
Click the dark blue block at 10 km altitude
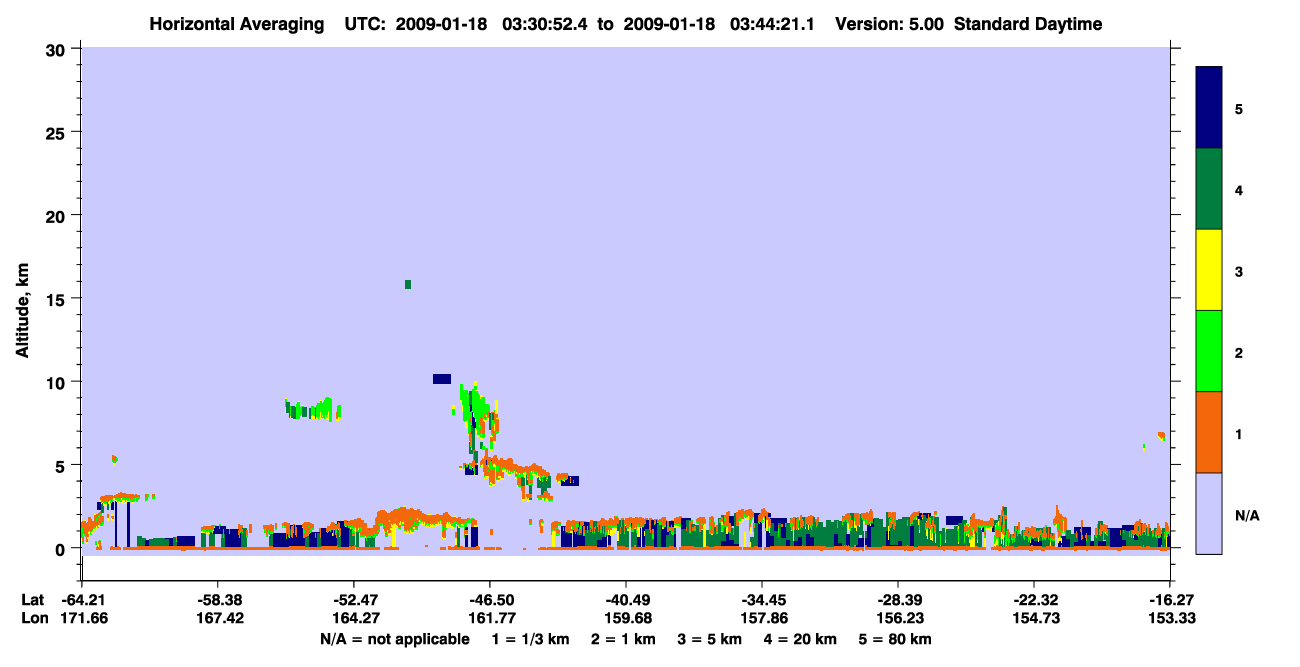(x=442, y=379)
